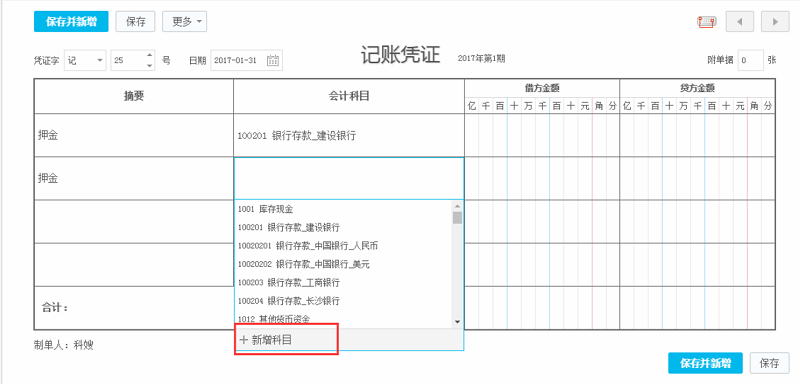
Task: Pick 10020202 银行存款_中国银行_美元 entry
Action: (344, 264)
